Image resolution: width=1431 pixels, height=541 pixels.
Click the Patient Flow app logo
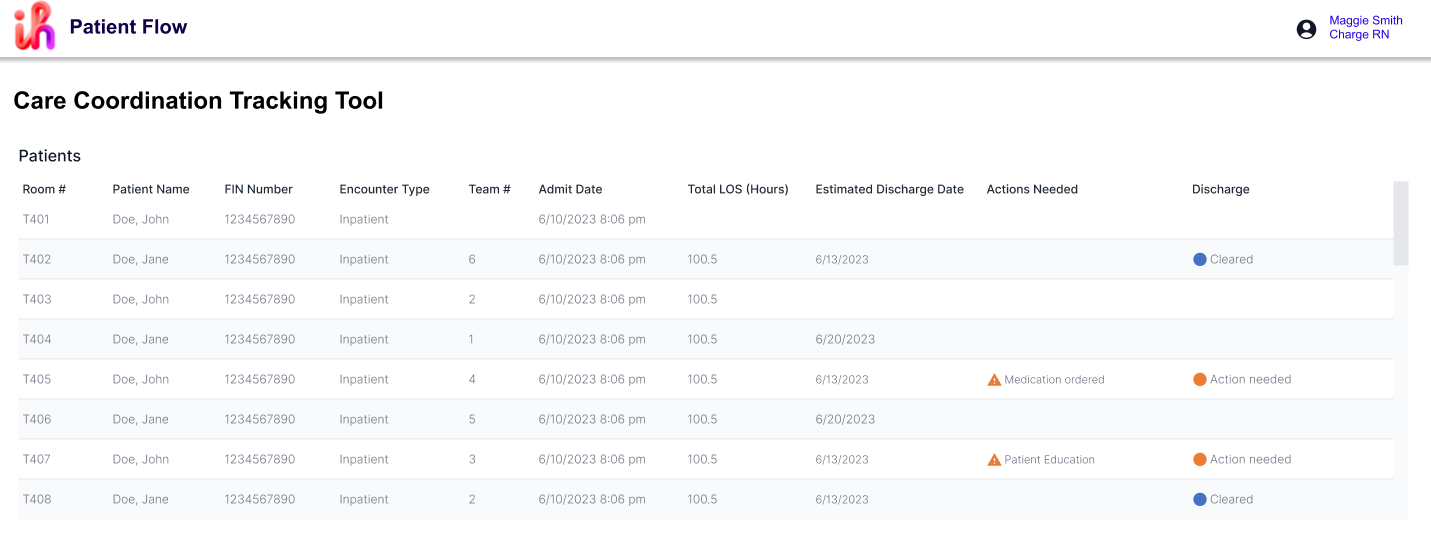35,27
